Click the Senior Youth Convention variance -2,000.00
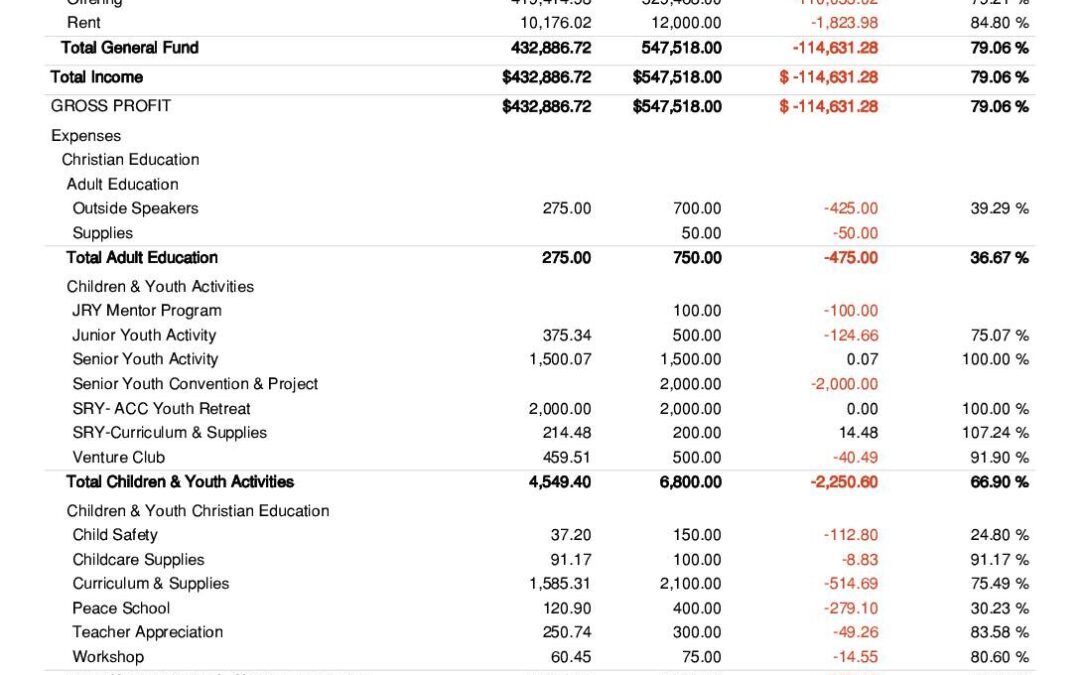 (844, 384)
